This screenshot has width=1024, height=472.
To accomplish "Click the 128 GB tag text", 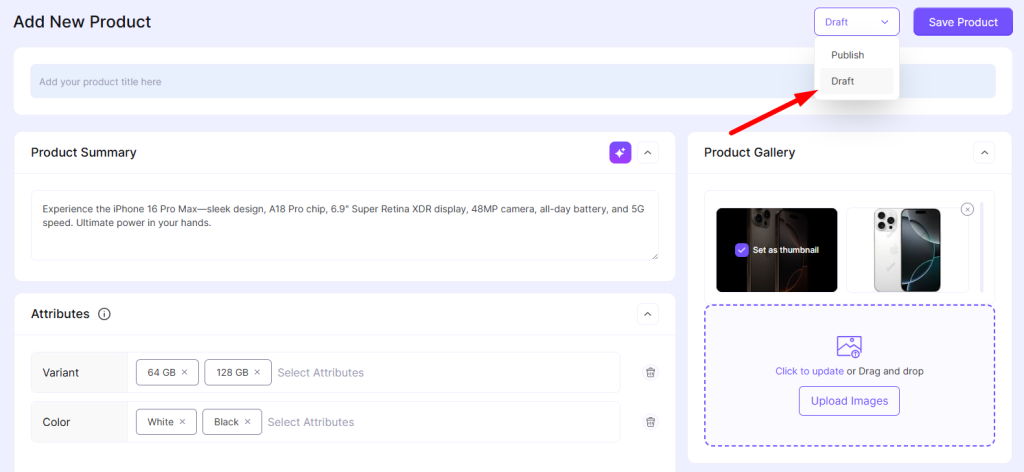I will point(232,373).
